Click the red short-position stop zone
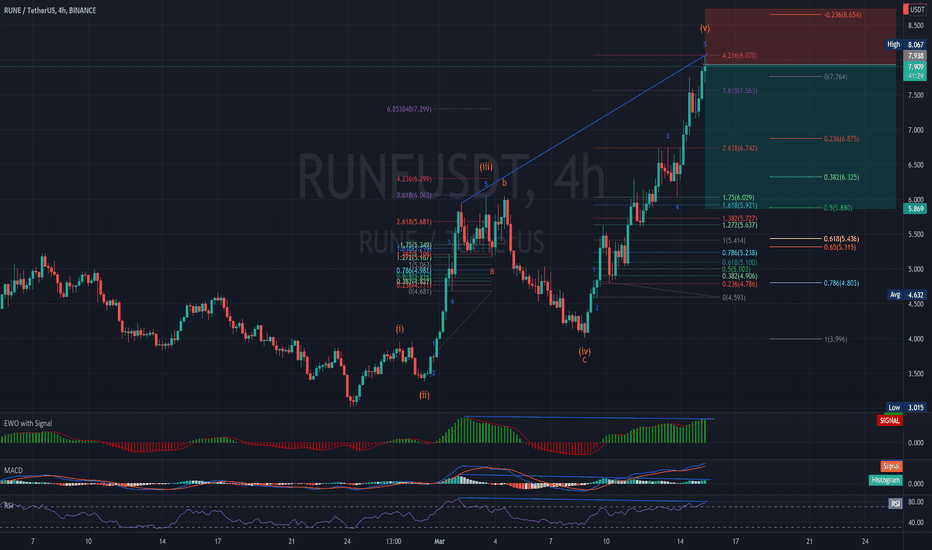Viewport: 932px width, 550px height. (x=800, y=36)
